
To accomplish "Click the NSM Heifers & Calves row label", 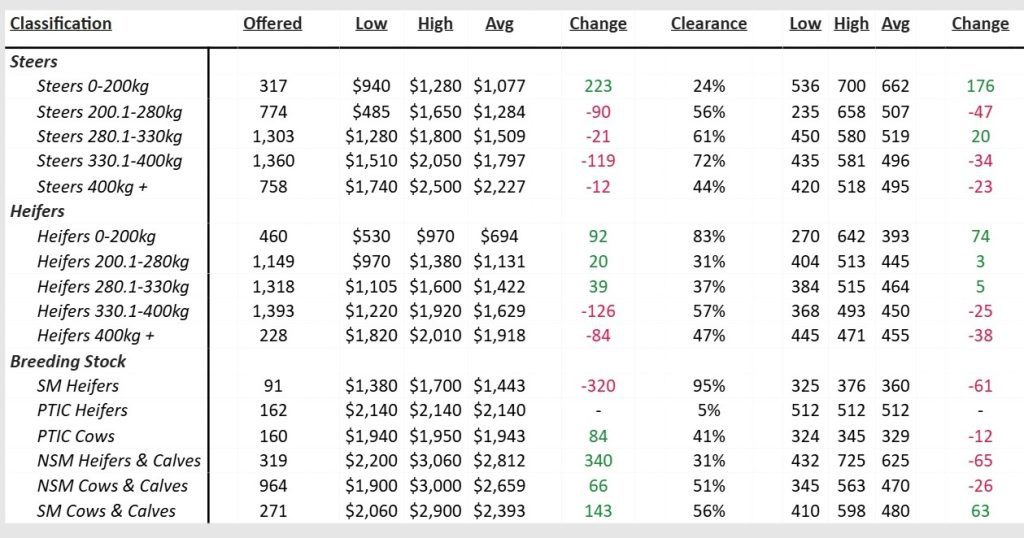I will pyautogui.click(x=119, y=461).
